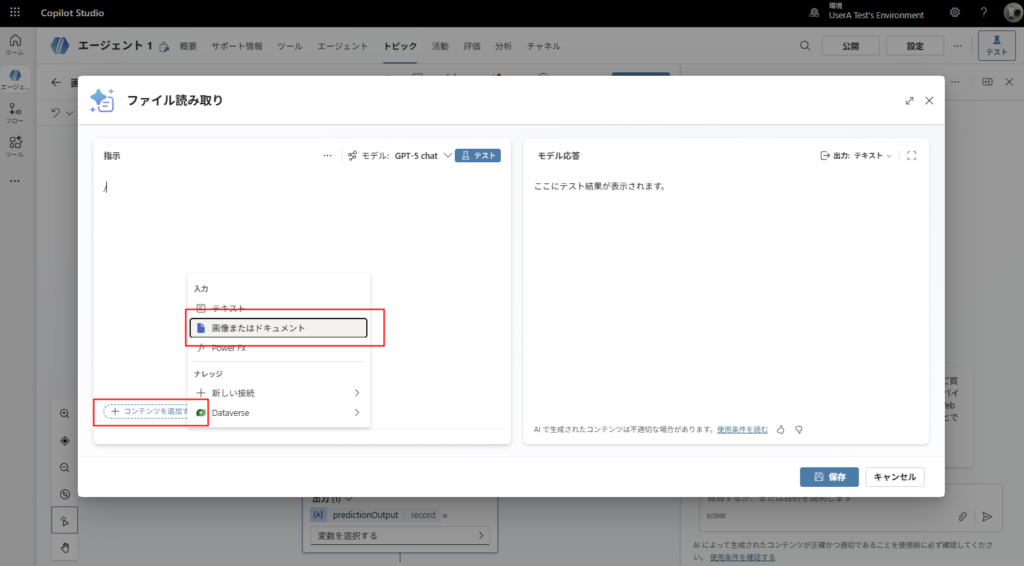Open 使用条件を読む link
1024x566 pixels.
coord(743,430)
